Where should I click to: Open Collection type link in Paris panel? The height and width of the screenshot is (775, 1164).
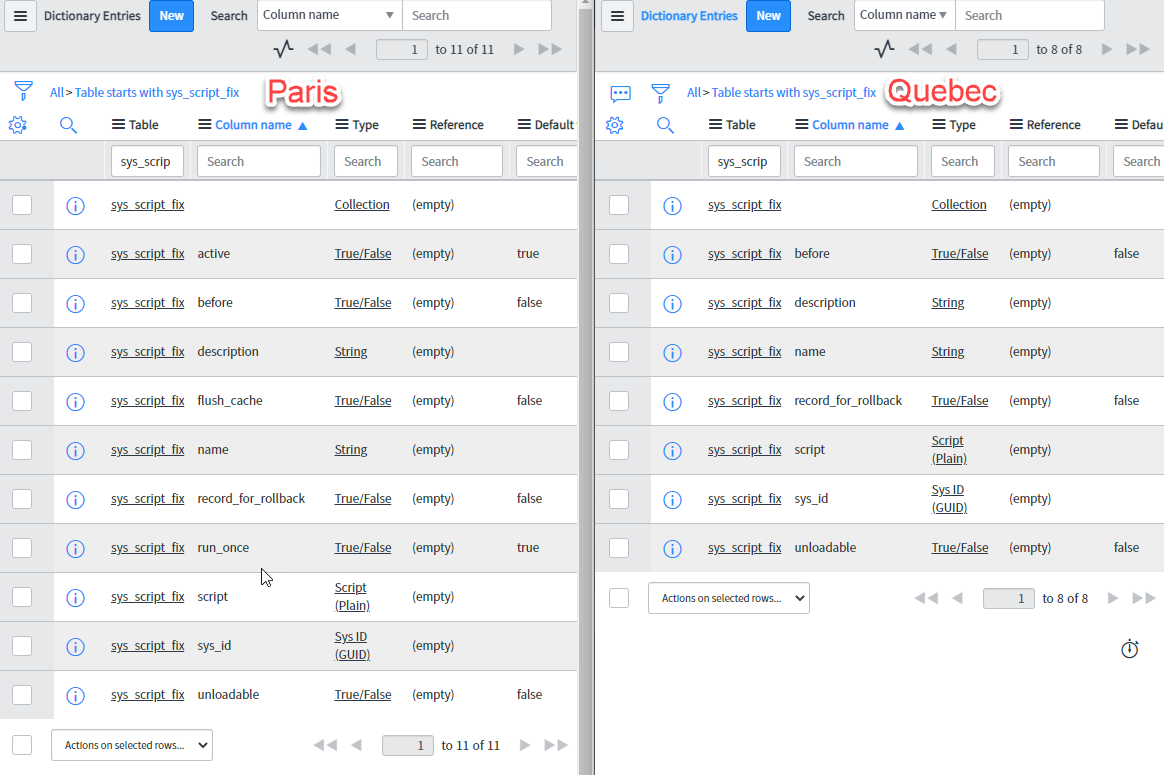point(362,205)
